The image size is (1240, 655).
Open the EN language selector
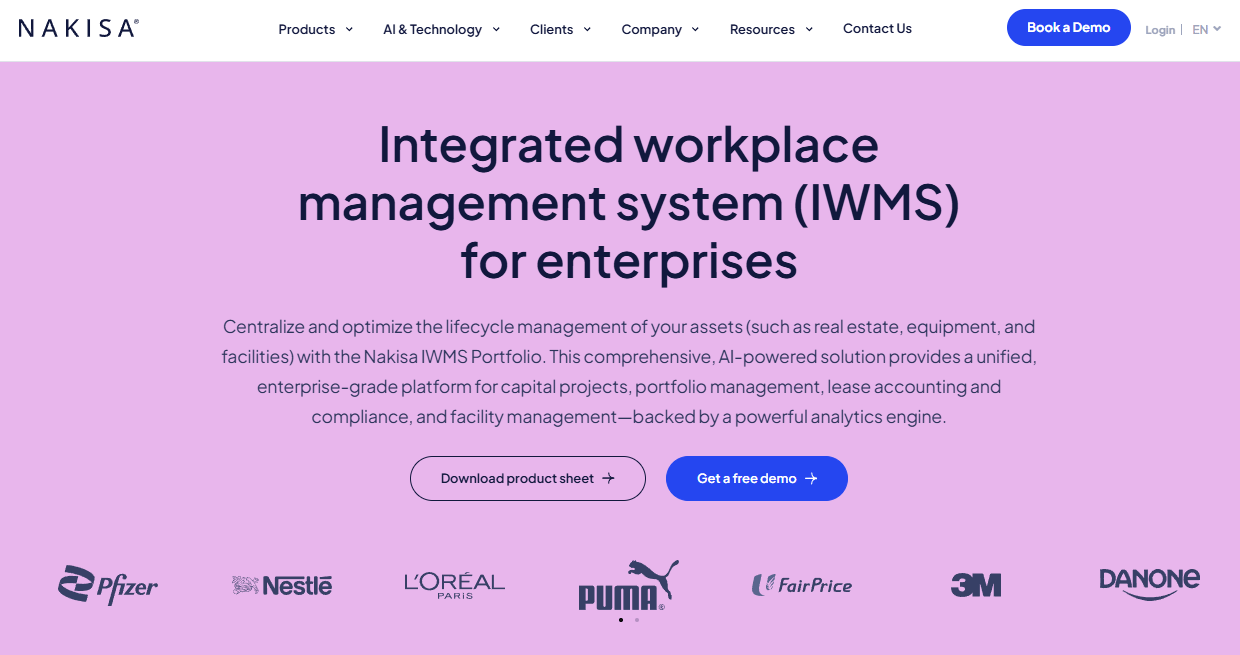coord(1207,29)
